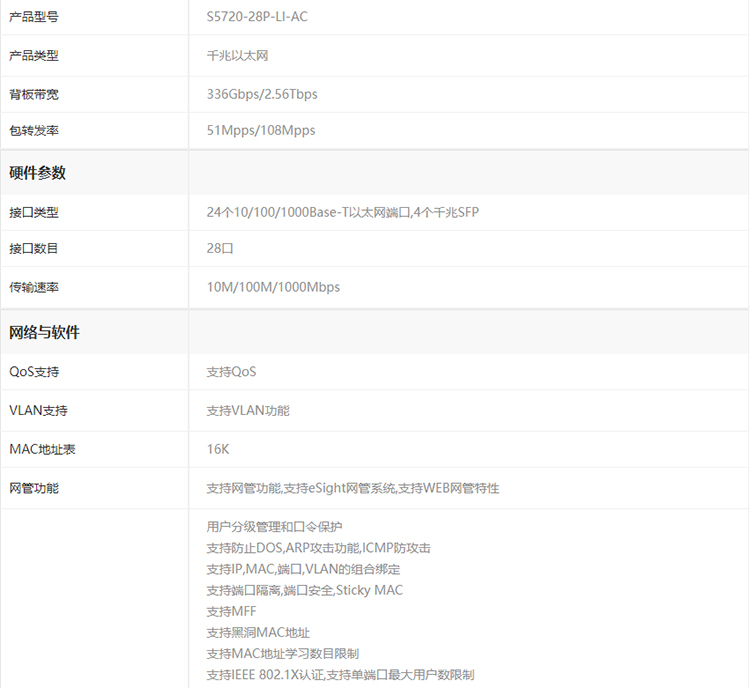Select the 接口数目 row label
The image size is (750, 688).
coord(34,249)
